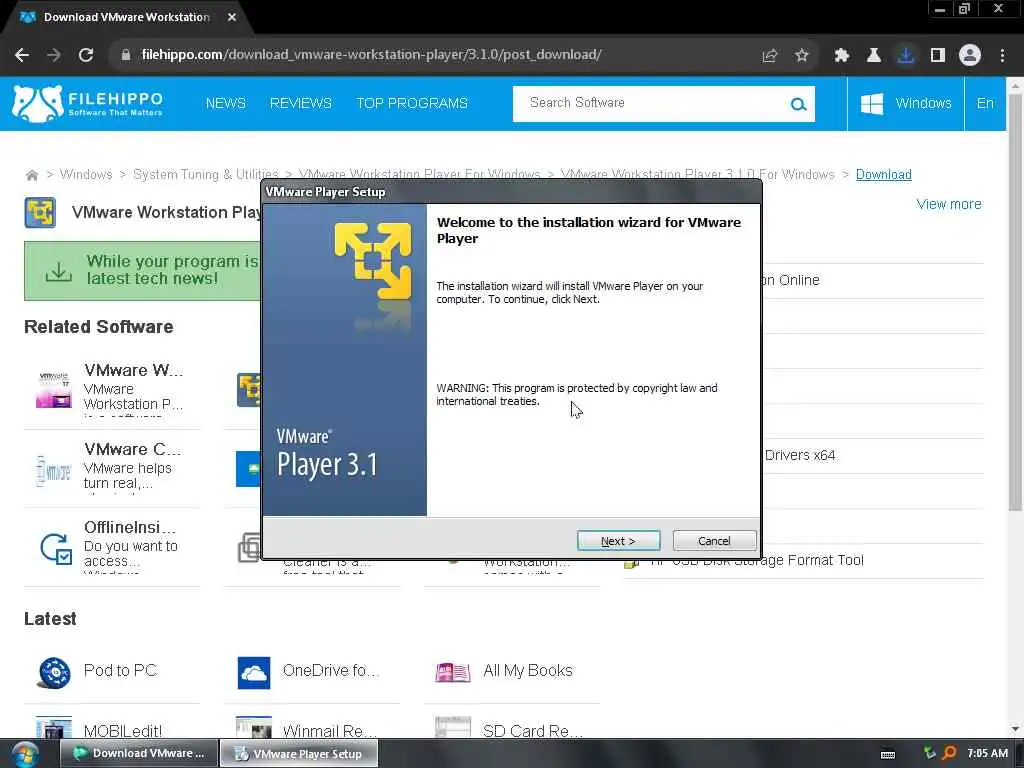Click the Windows breadcrumb link
This screenshot has height=768, width=1024.
point(86,174)
